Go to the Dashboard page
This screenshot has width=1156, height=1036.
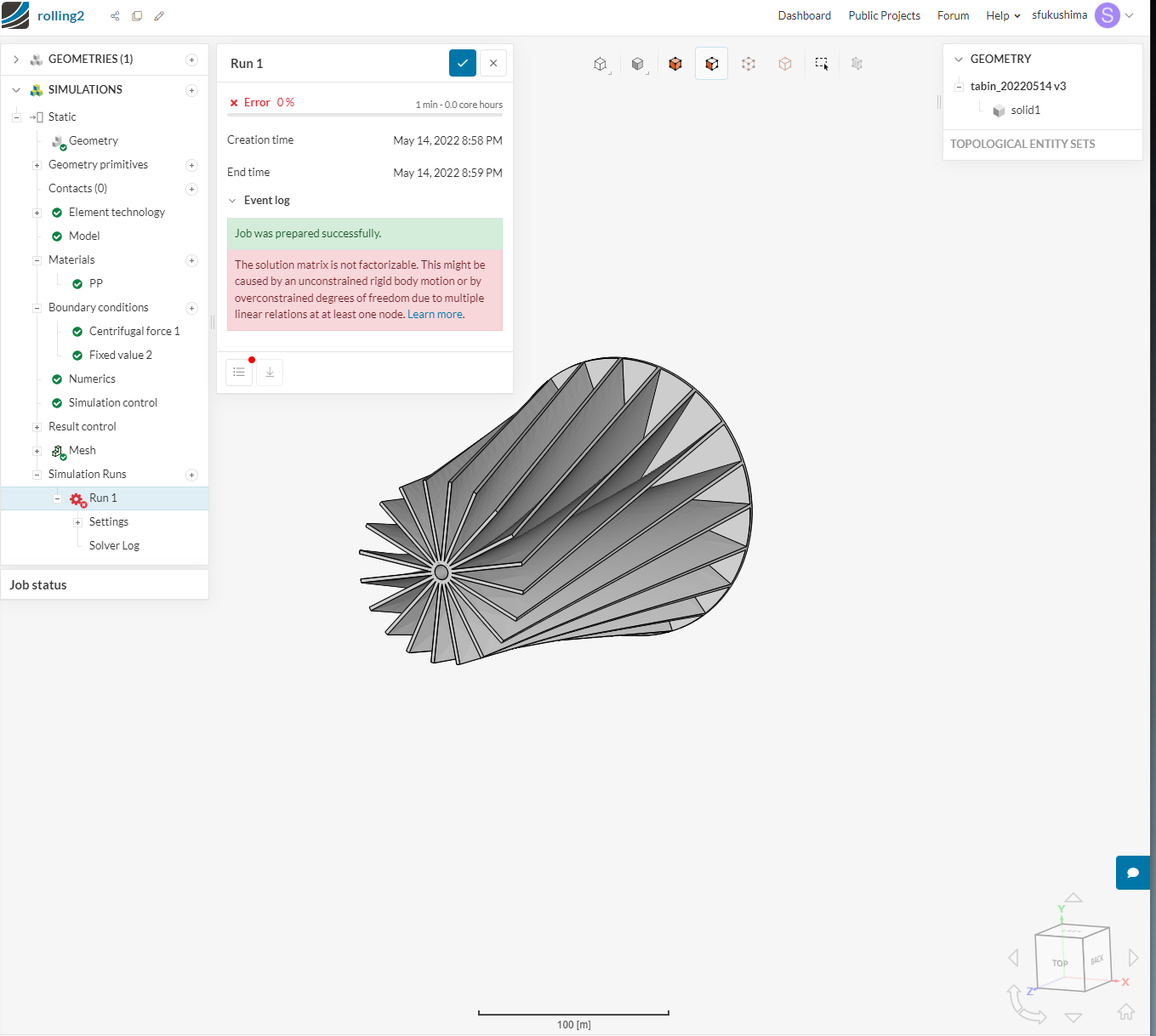click(x=804, y=16)
